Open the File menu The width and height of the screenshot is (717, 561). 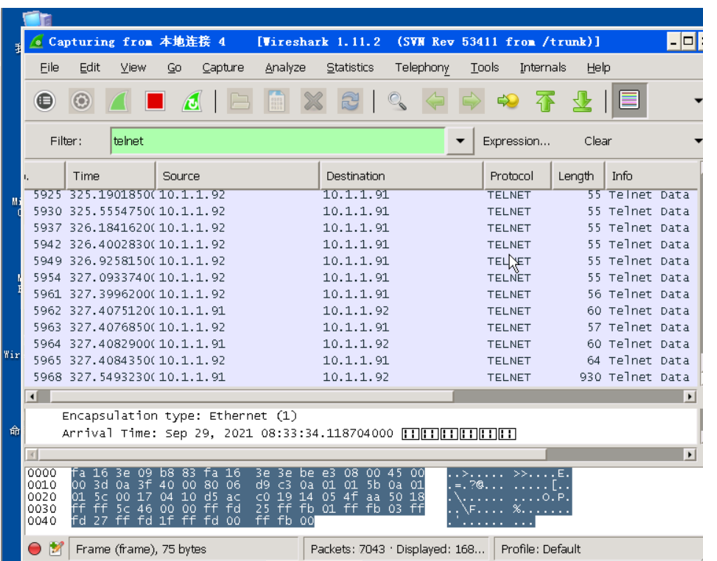[49, 68]
